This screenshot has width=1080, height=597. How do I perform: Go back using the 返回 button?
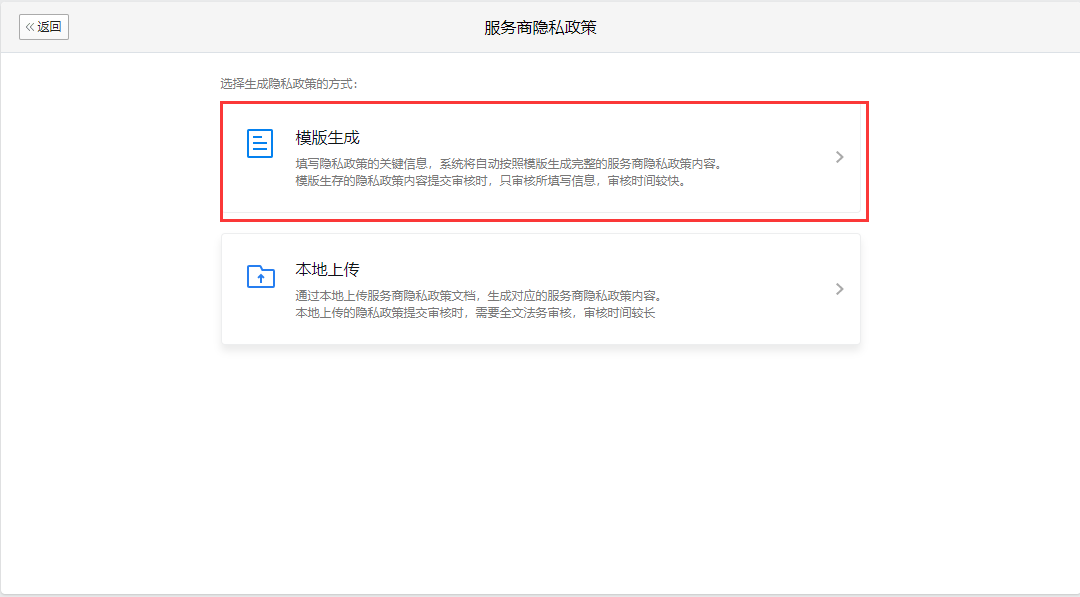tap(44, 27)
